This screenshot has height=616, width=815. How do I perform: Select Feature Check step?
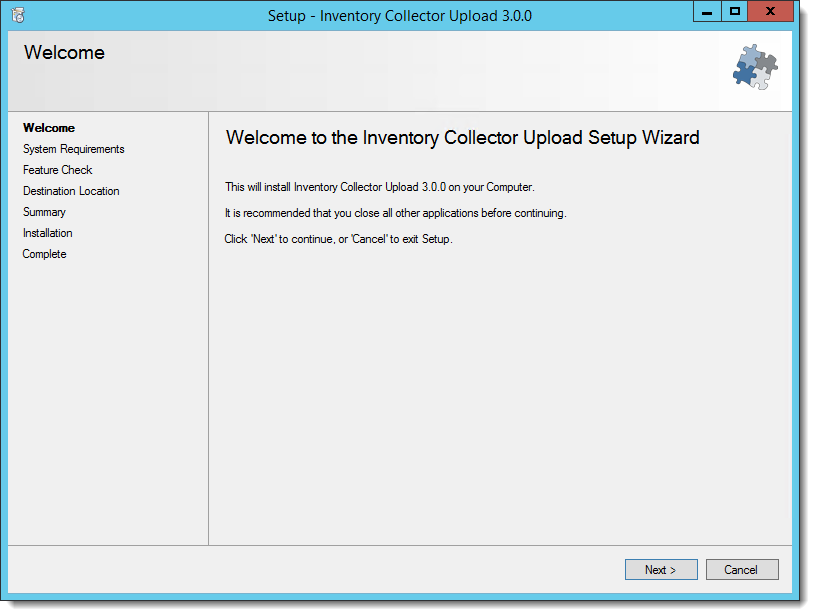click(58, 170)
